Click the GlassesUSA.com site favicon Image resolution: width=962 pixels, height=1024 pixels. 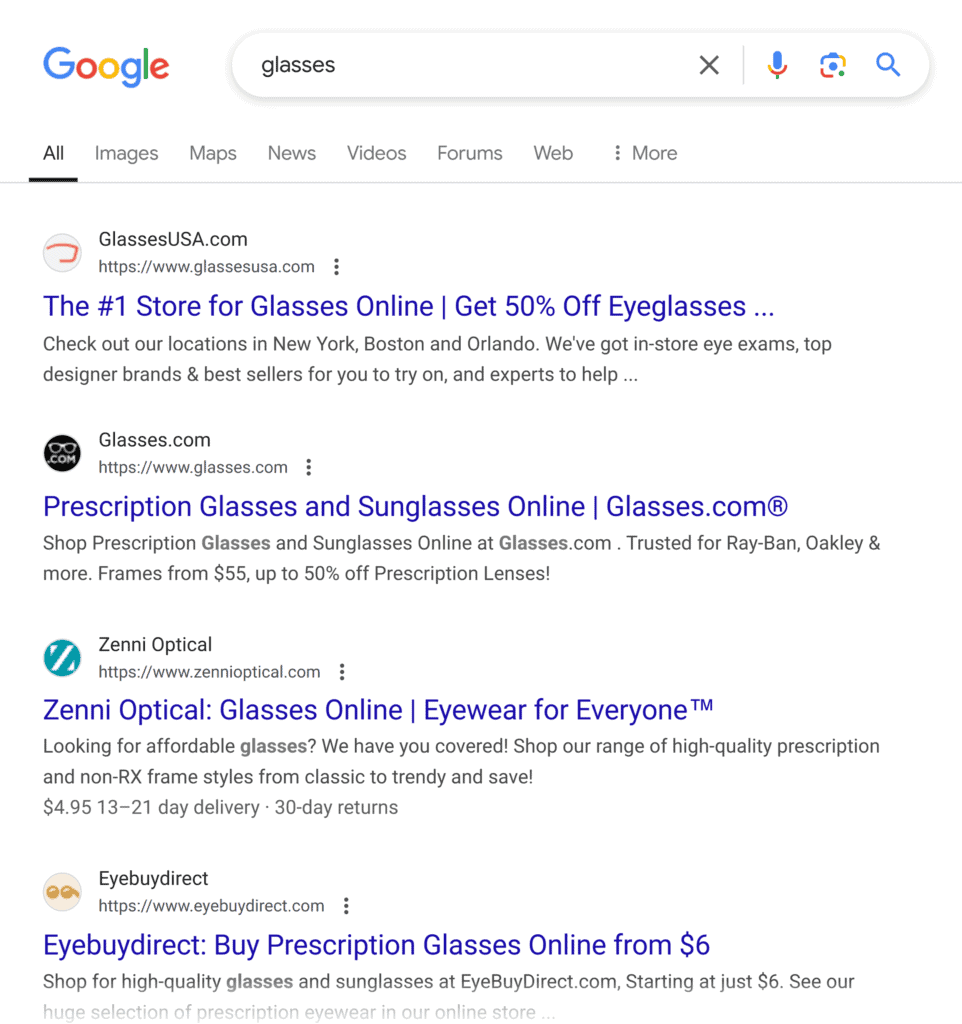point(62,253)
